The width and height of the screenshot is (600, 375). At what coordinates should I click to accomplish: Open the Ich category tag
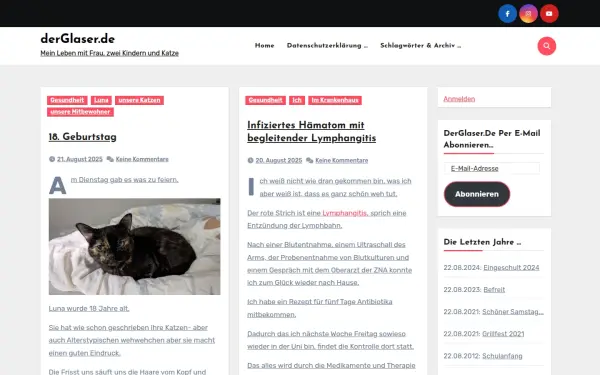click(297, 100)
